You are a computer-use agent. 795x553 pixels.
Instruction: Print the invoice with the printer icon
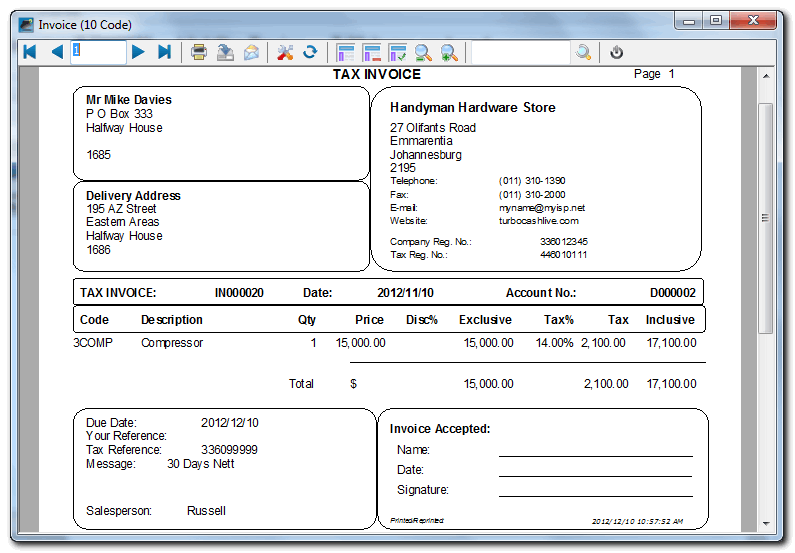coord(199,52)
